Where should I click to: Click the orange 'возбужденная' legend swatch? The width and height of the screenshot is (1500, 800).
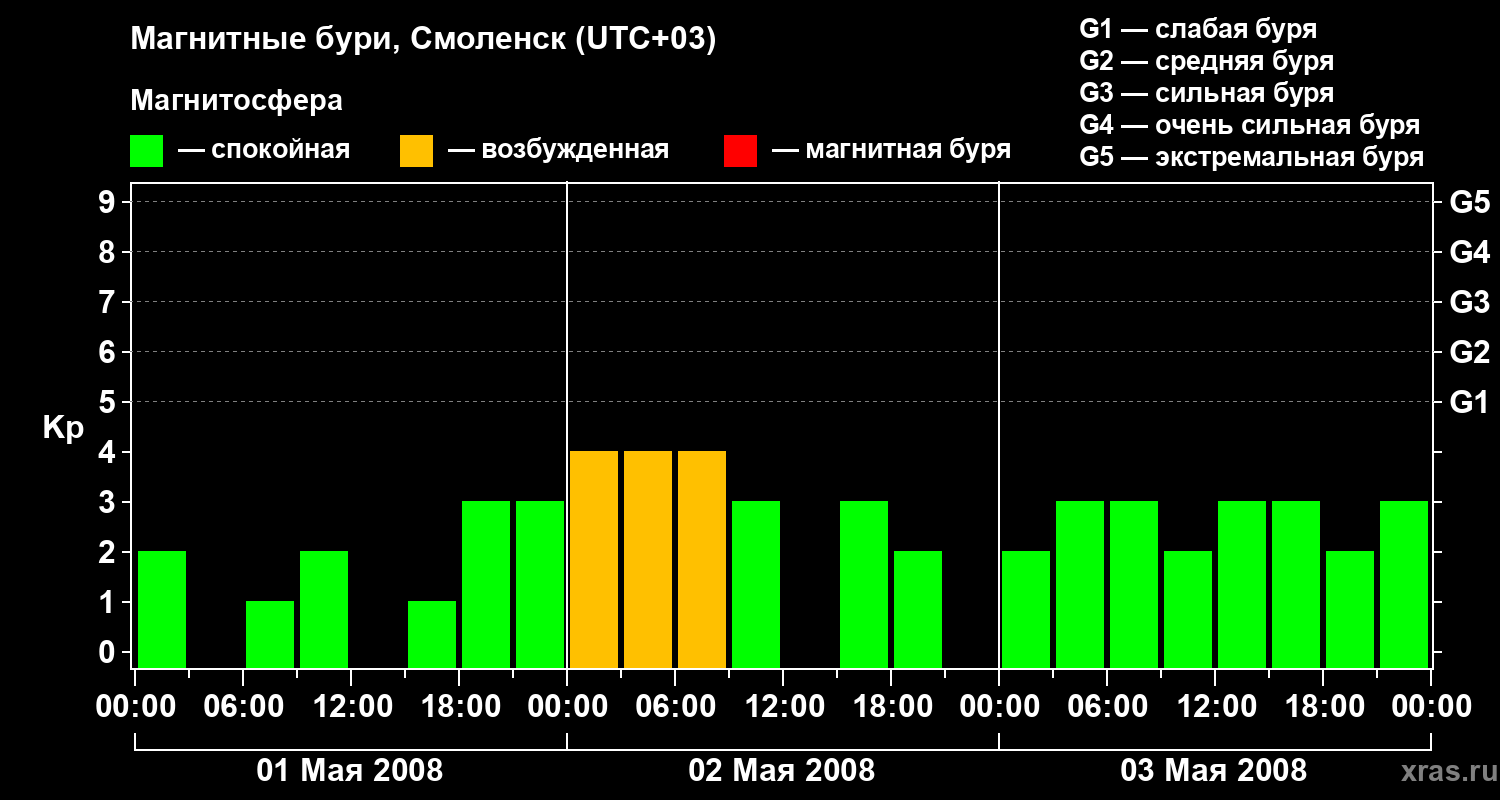(x=416, y=151)
